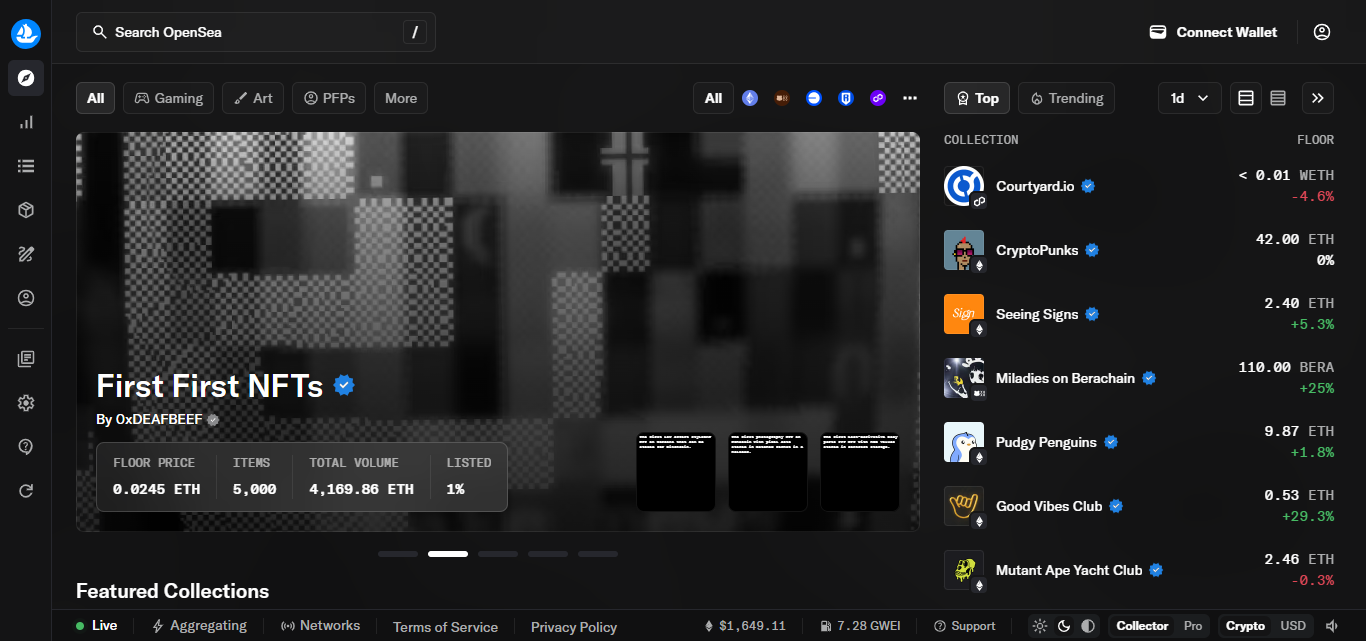1366x641 pixels.
Task: Click the Connect Wallet button
Action: (1213, 32)
